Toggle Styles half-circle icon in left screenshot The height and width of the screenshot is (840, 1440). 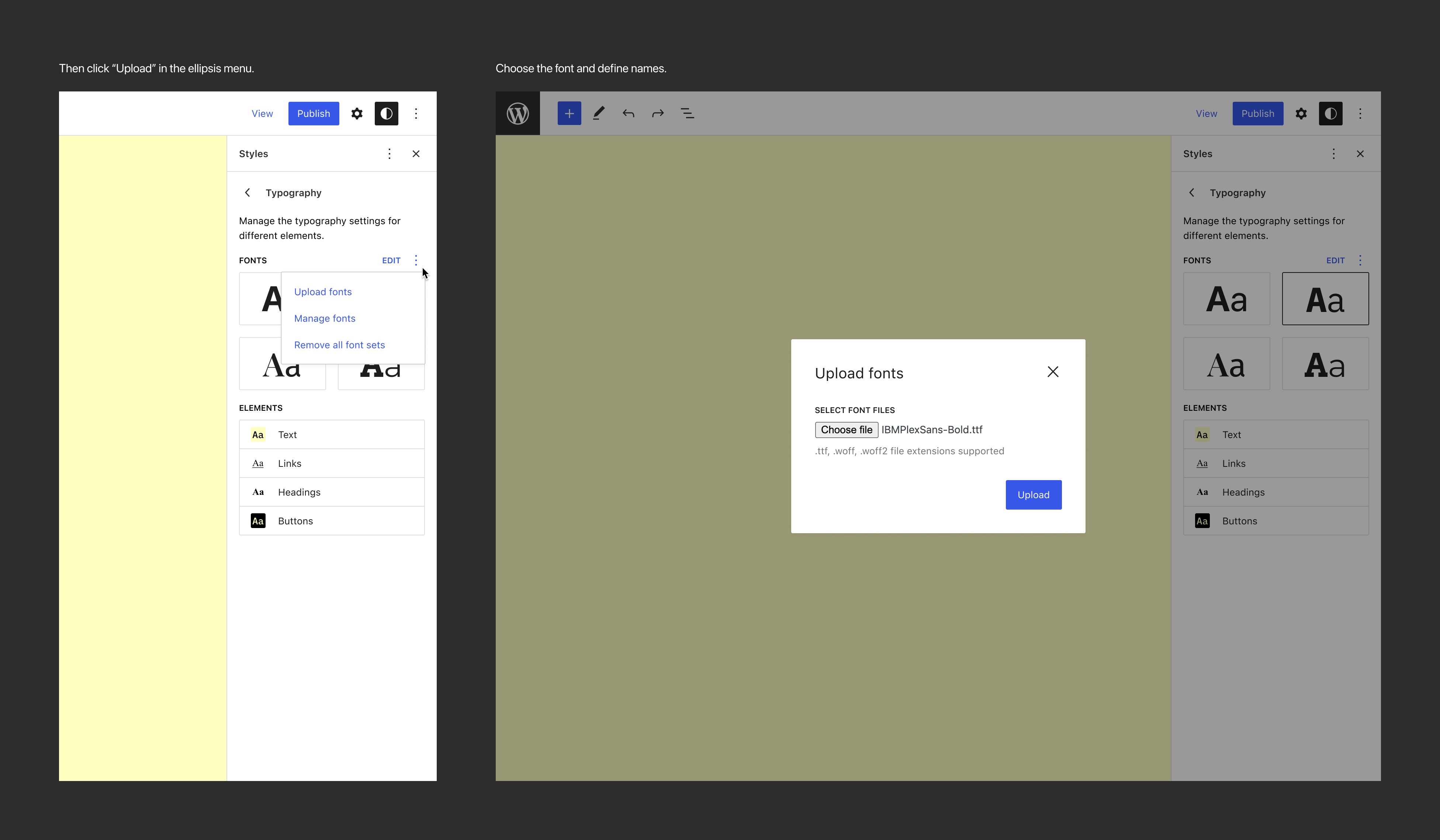click(386, 113)
